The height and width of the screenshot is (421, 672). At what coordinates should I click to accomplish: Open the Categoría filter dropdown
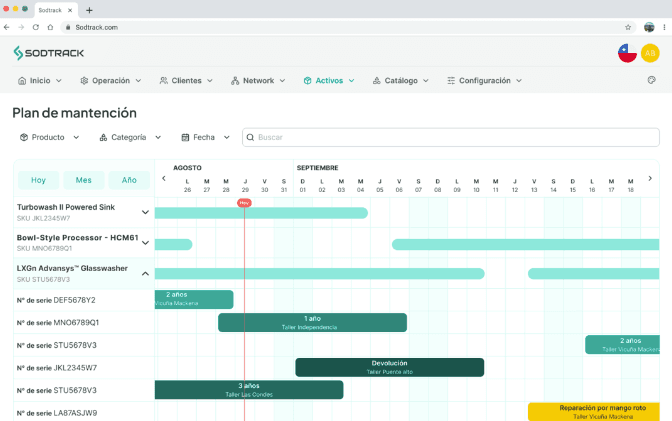[x=130, y=137]
